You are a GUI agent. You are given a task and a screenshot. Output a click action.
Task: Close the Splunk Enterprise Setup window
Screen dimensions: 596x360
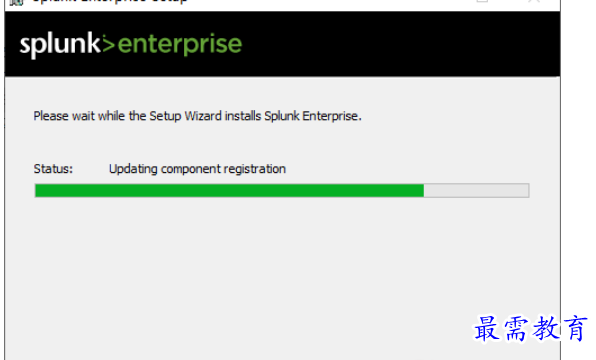[534, 2]
